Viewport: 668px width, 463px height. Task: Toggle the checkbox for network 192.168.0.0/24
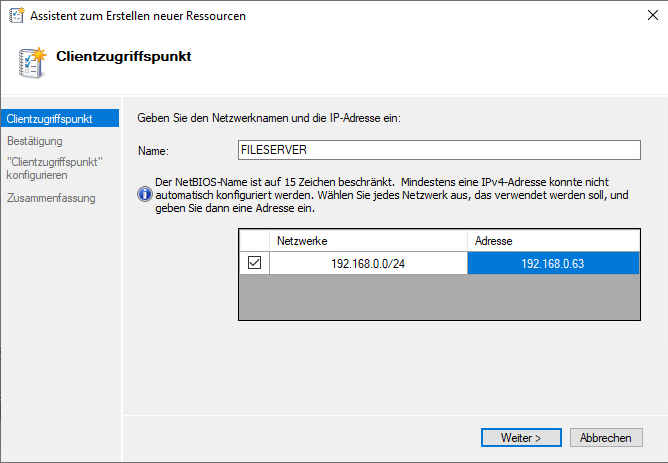pos(254,263)
